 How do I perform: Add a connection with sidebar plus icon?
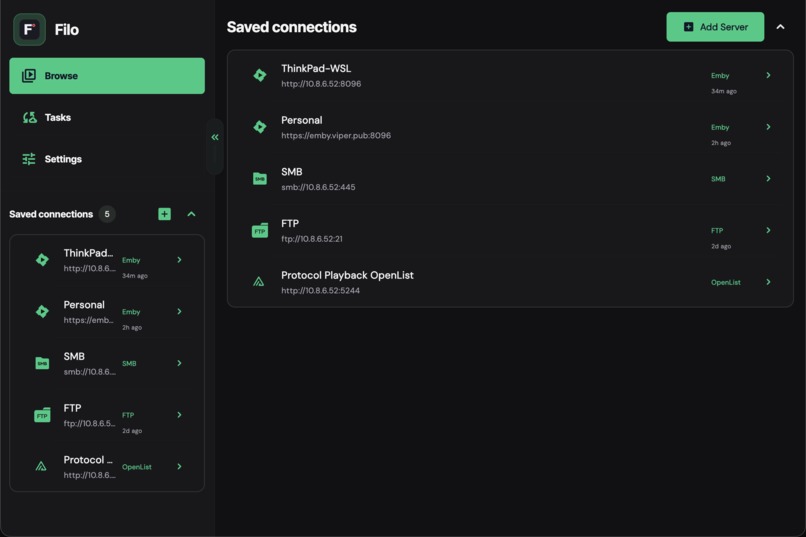[164, 214]
